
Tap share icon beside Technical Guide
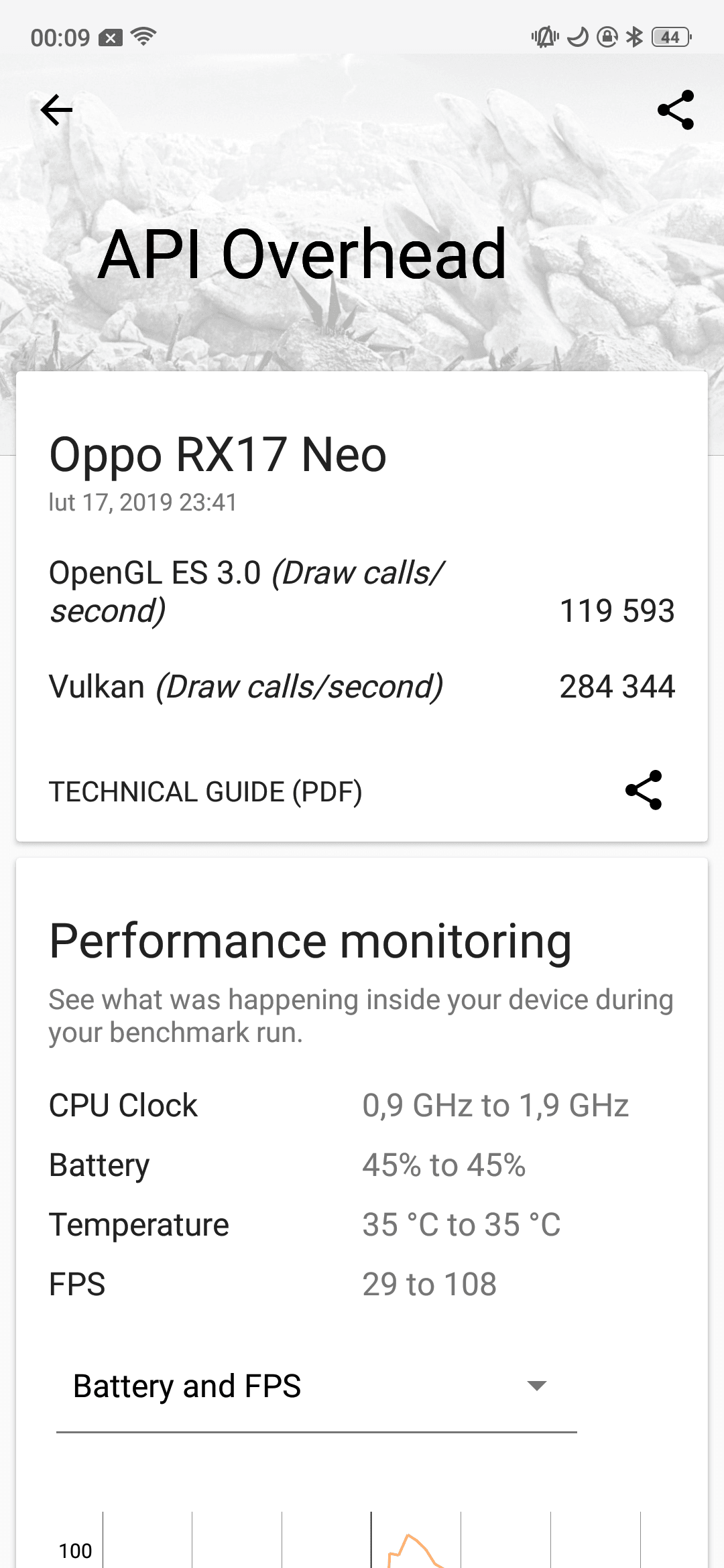click(644, 791)
